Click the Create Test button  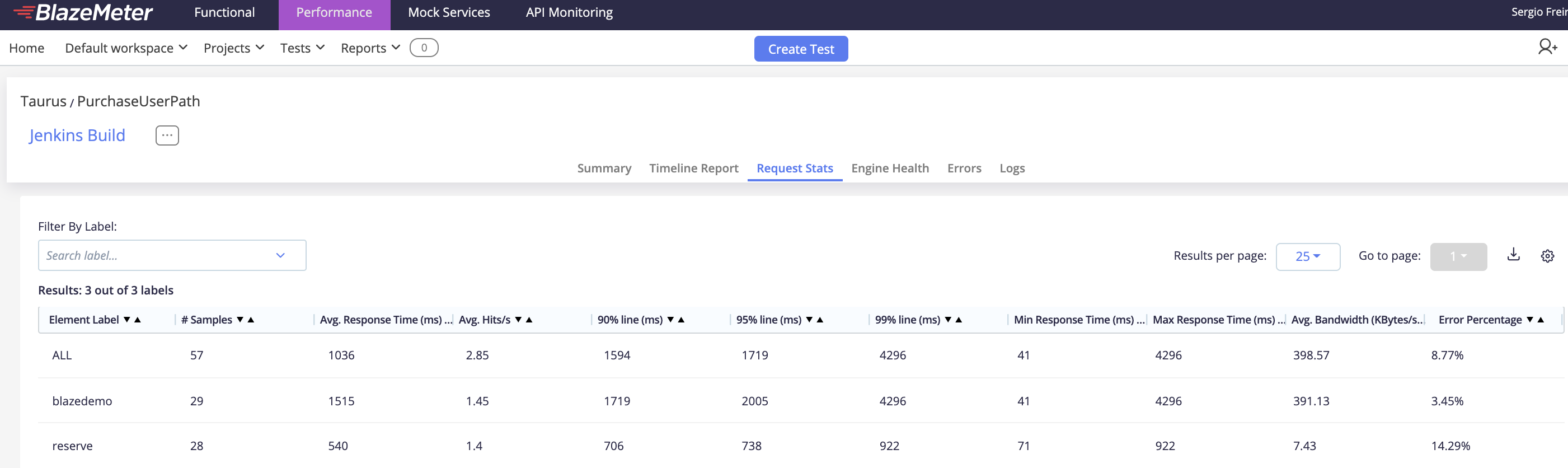800,49
